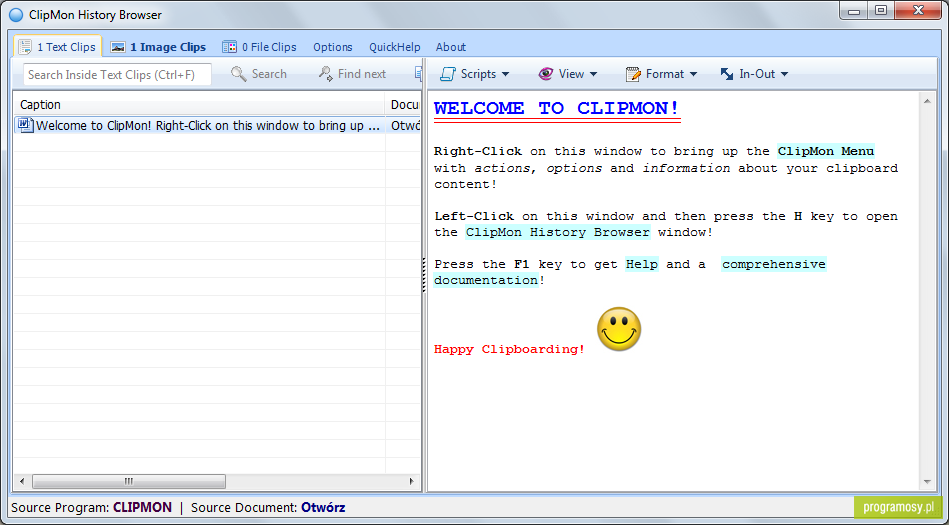The image size is (949, 525).
Task: Open the QuickHelp tab
Action: click(395, 47)
